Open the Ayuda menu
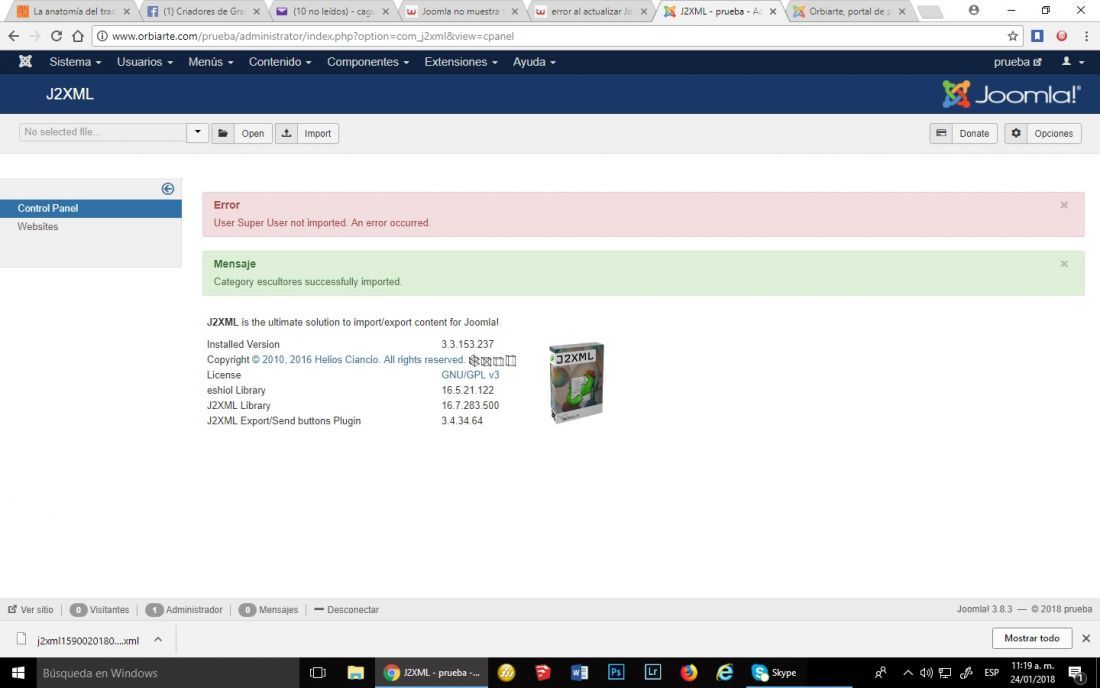1100x688 pixels. click(x=534, y=62)
